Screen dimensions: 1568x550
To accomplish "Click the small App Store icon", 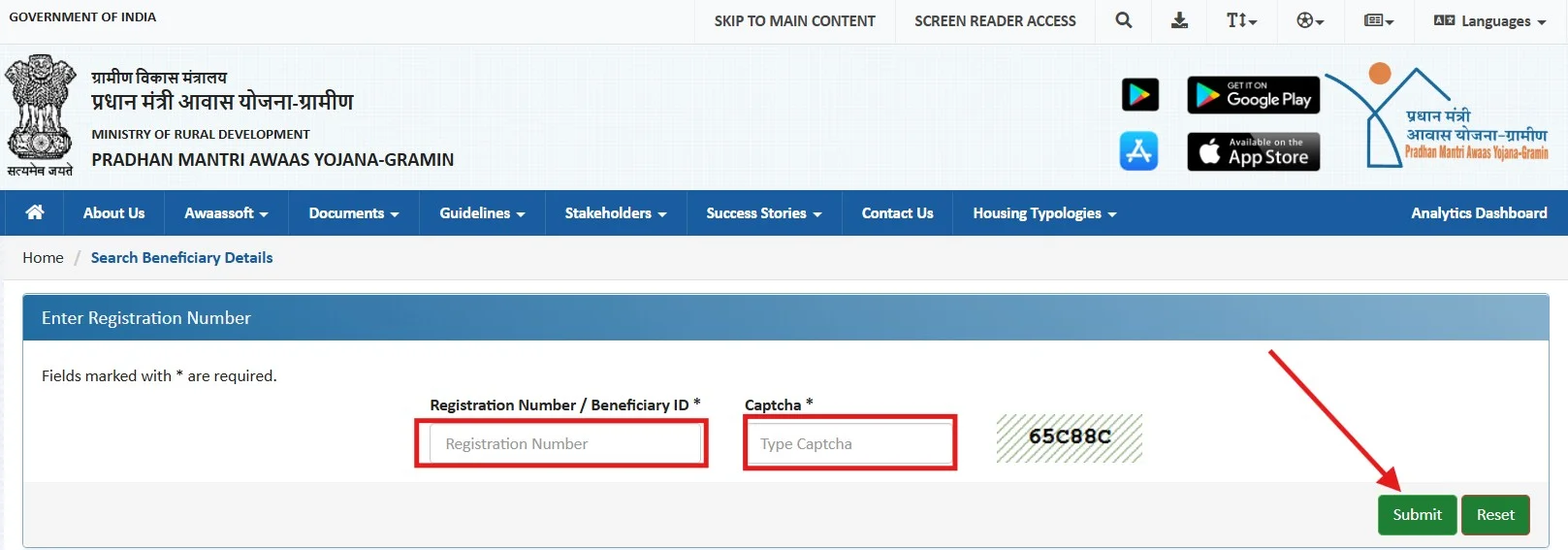I will pyautogui.click(x=1139, y=151).
